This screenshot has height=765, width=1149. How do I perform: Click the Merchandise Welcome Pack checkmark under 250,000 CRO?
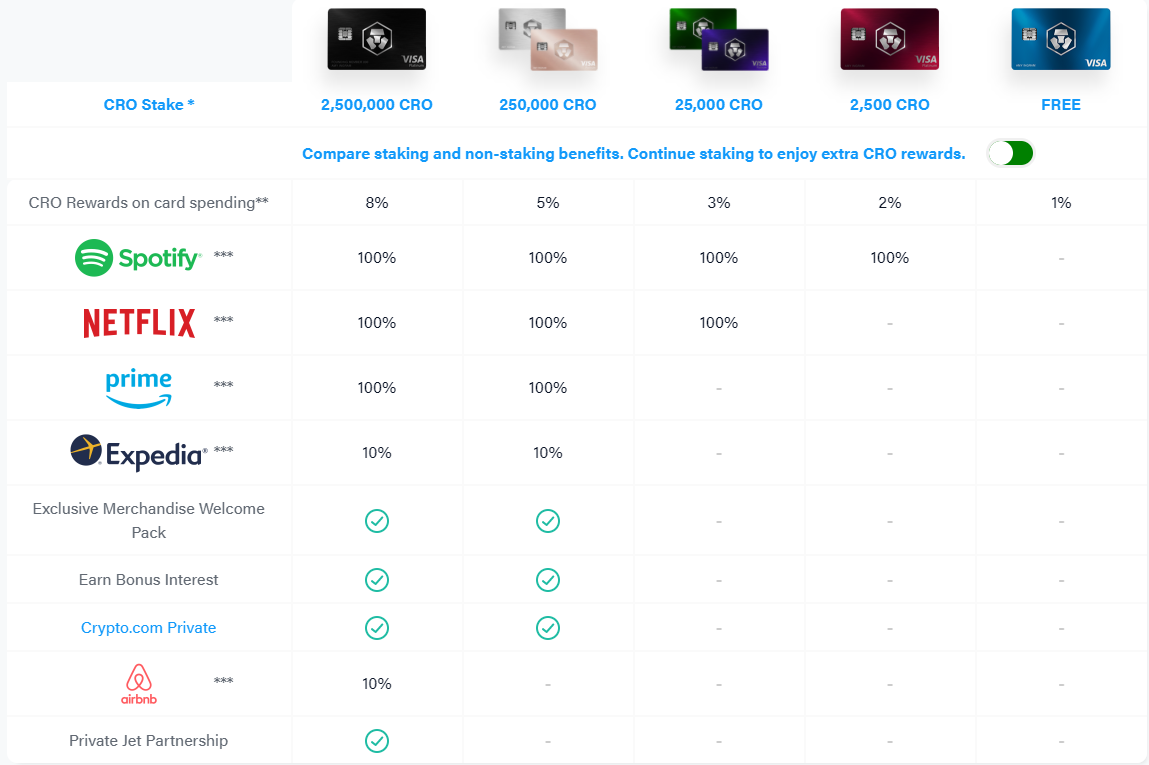coord(547,520)
